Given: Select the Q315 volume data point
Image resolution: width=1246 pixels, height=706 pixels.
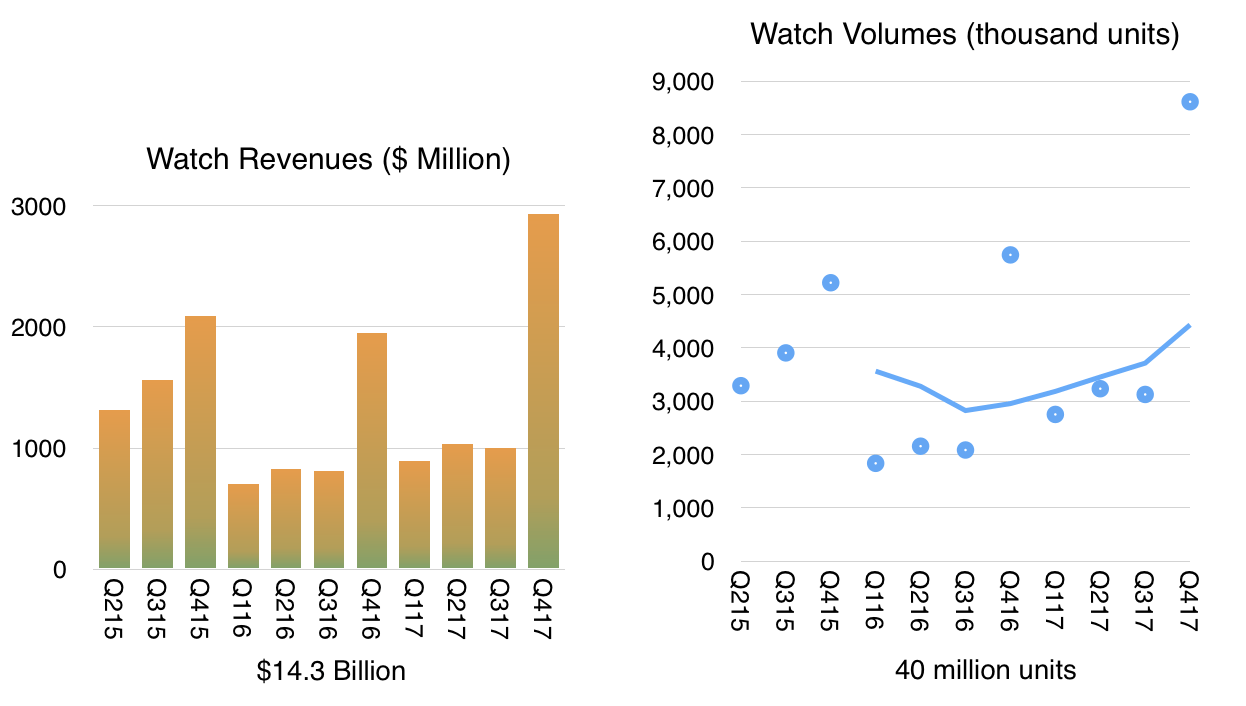Looking at the screenshot, I should pos(786,353).
